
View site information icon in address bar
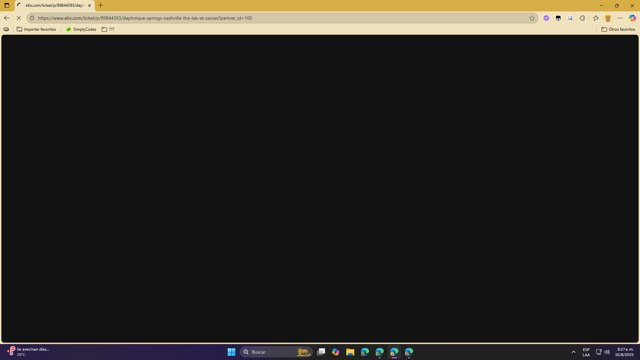click(x=32, y=18)
